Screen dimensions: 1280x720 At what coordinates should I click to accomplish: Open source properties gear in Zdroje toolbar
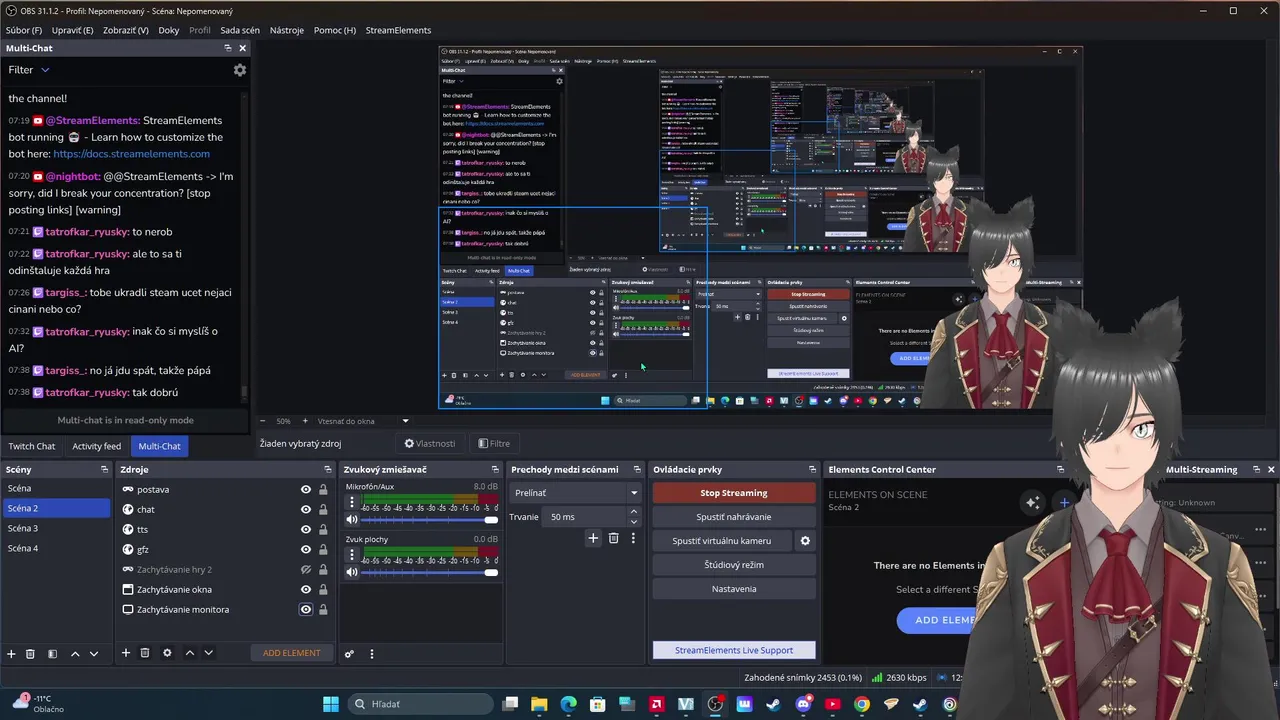tap(167, 653)
